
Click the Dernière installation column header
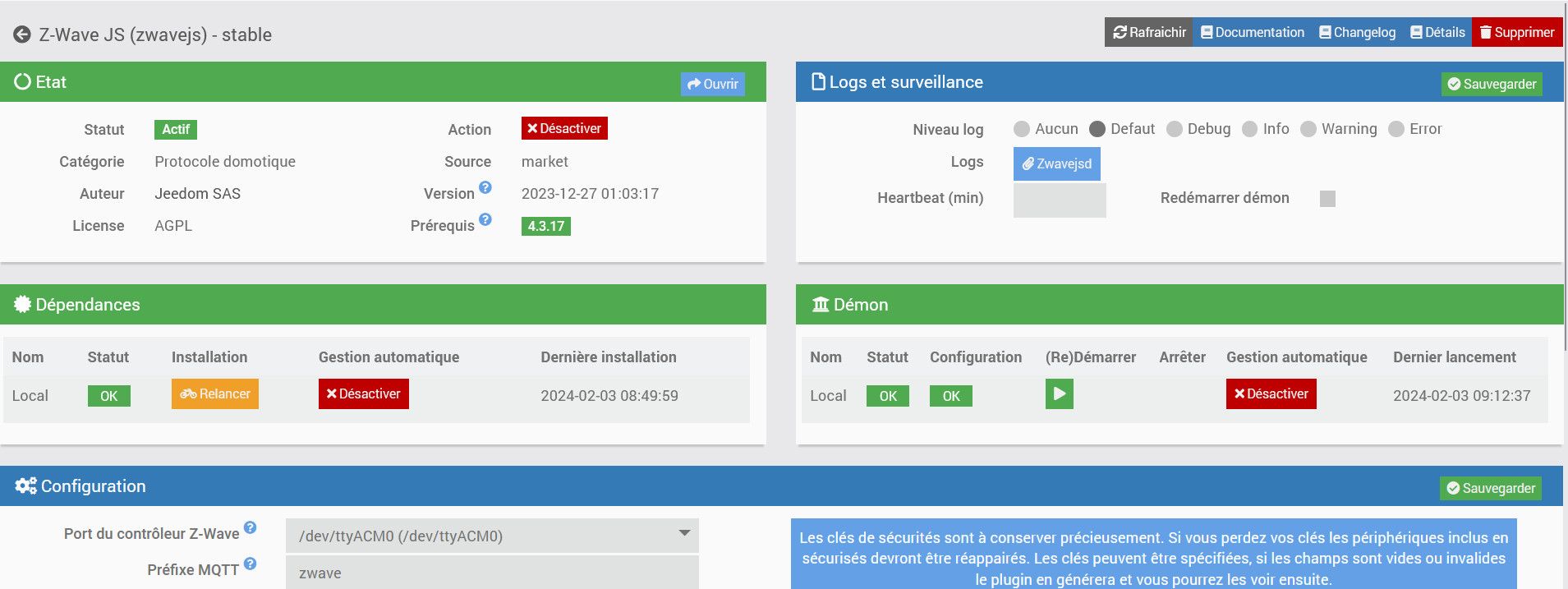click(x=609, y=357)
